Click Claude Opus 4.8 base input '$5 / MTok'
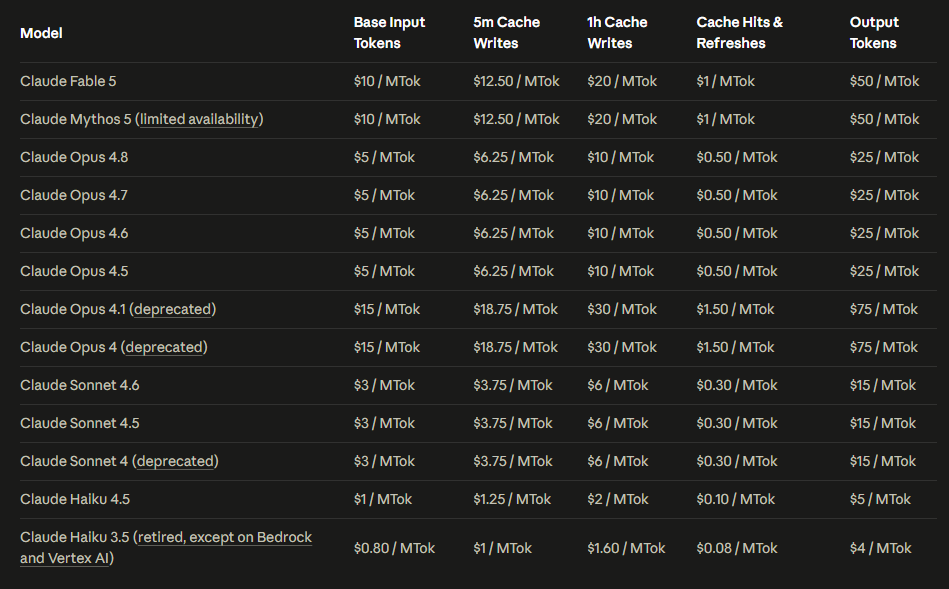 [384, 157]
